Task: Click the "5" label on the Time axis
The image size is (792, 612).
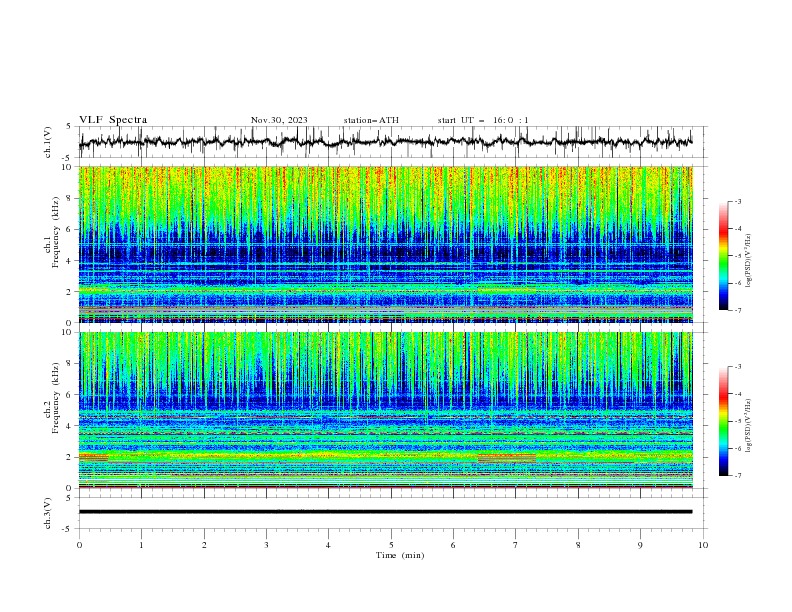Action: 391,545
